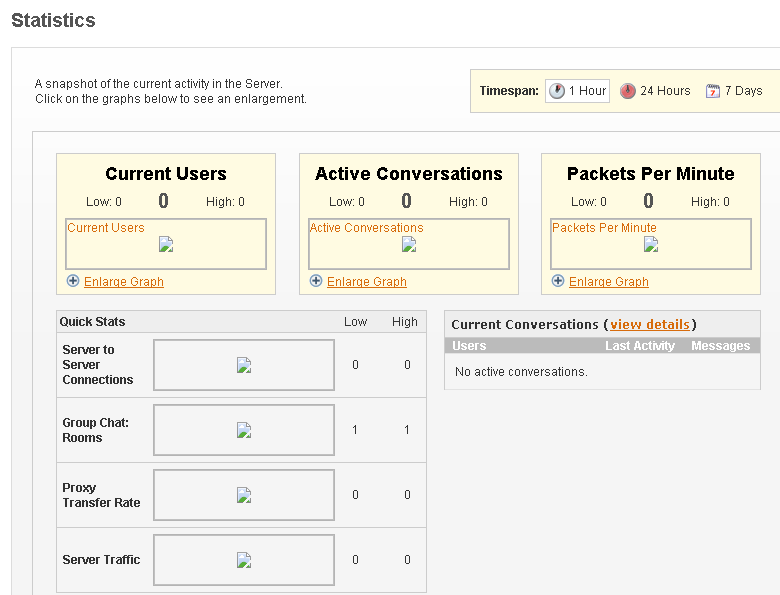
Task: Click Group Chat Rooms sparkline graph
Action: 244,430
